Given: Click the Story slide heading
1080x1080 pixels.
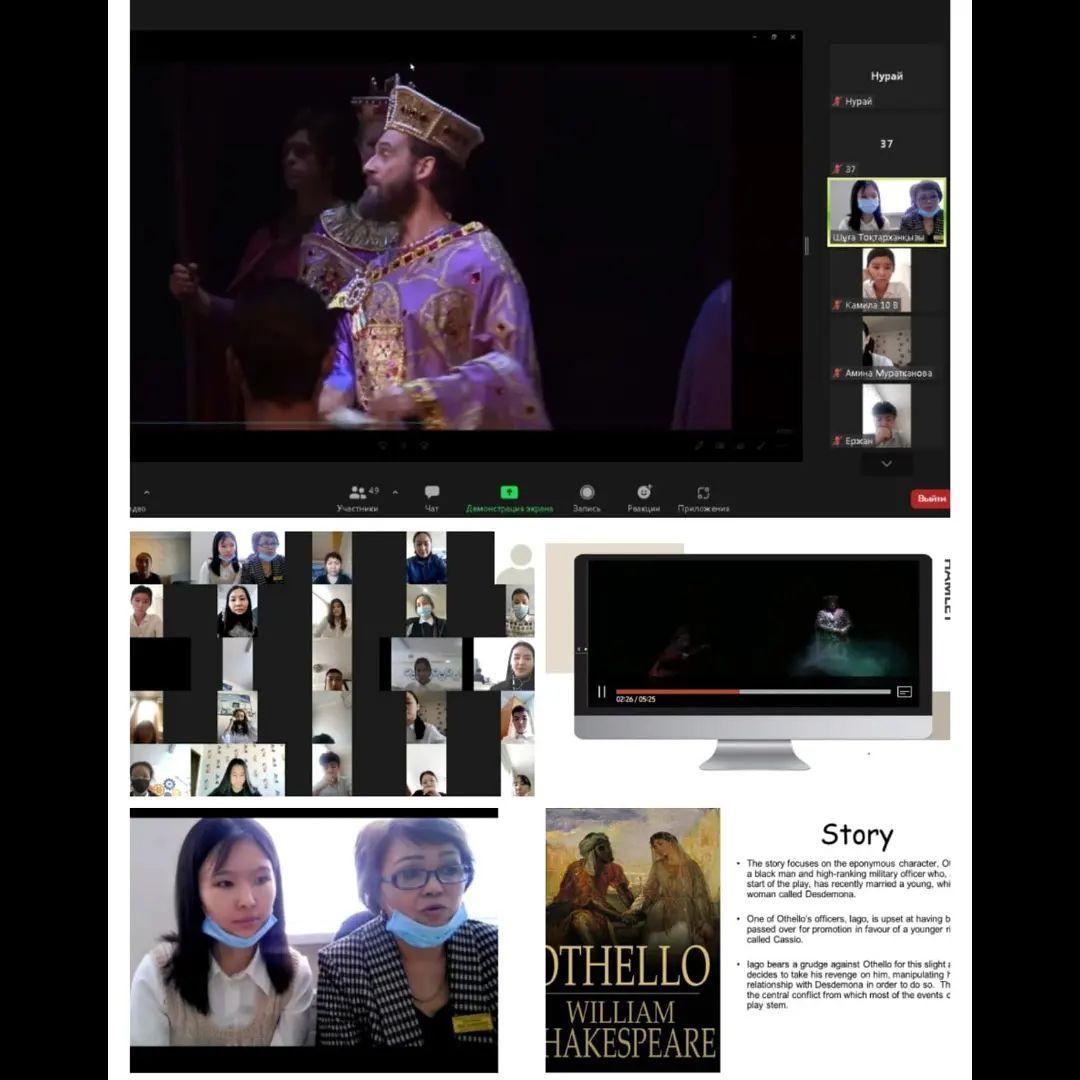Looking at the screenshot, I should point(858,835).
